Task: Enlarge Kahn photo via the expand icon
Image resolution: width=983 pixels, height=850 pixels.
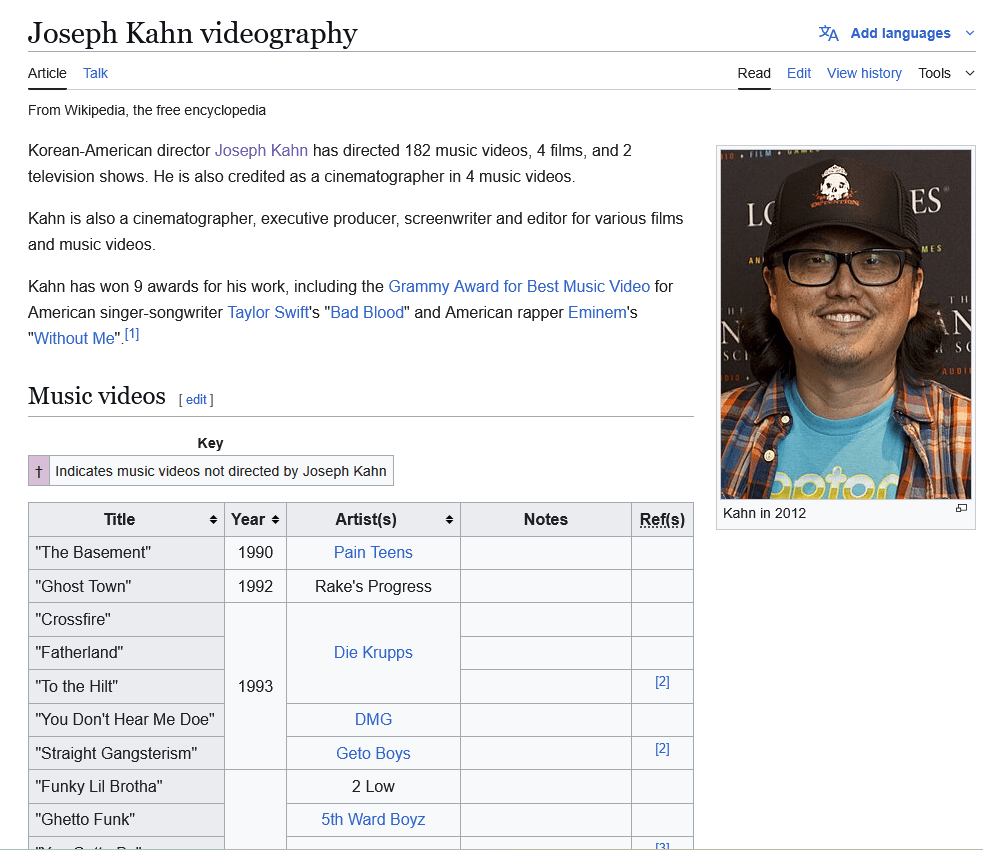Action: (x=961, y=508)
